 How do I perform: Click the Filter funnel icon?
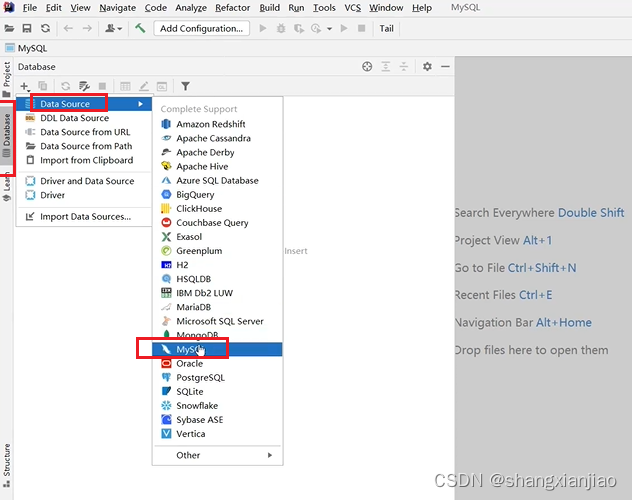click(185, 86)
